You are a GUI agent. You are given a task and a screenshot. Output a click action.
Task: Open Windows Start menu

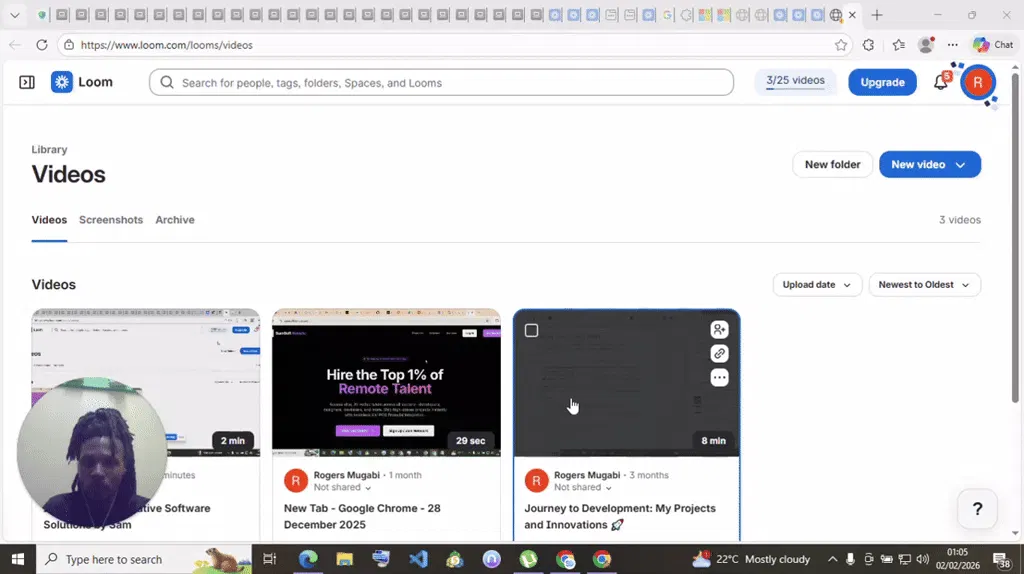pyautogui.click(x=18, y=559)
